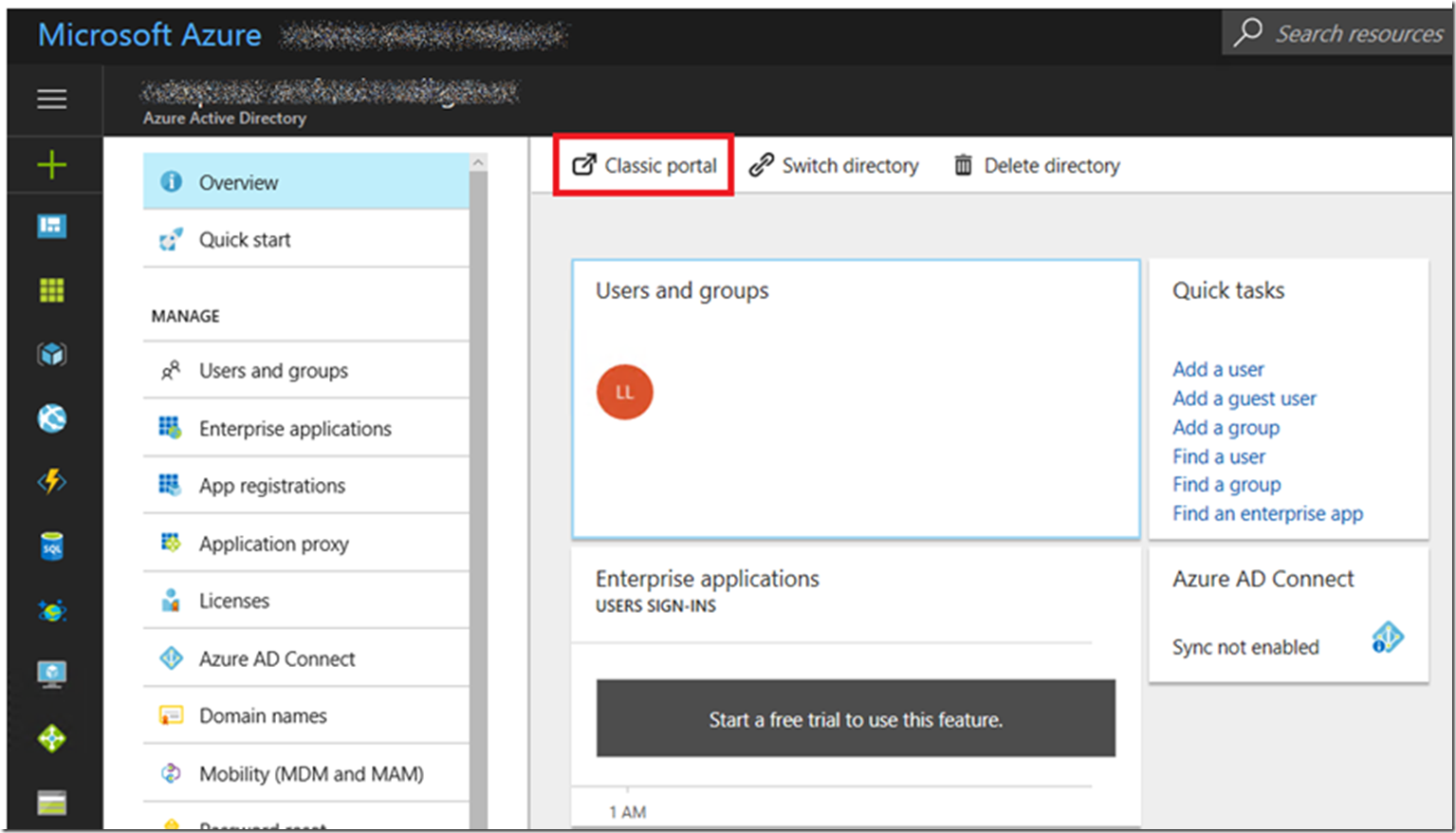Click Find a user link
The image size is (1456, 833).
point(1219,456)
